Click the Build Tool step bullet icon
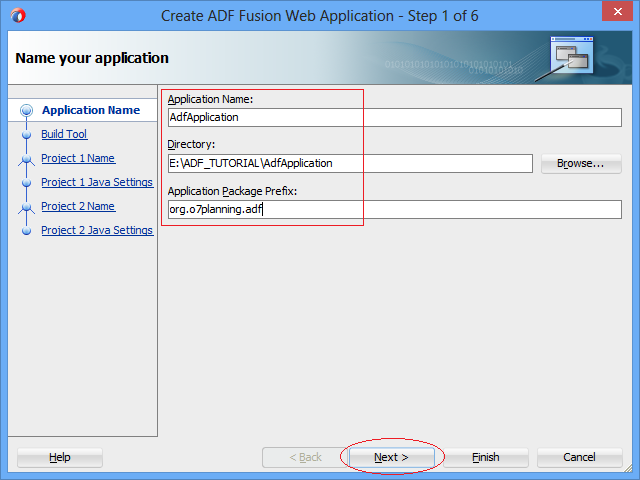The height and width of the screenshot is (480, 640). 27,134
